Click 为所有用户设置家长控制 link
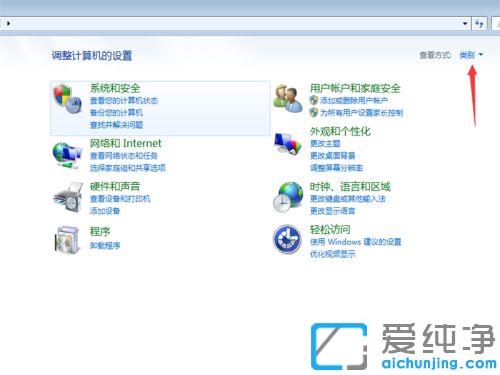 click(x=361, y=113)
